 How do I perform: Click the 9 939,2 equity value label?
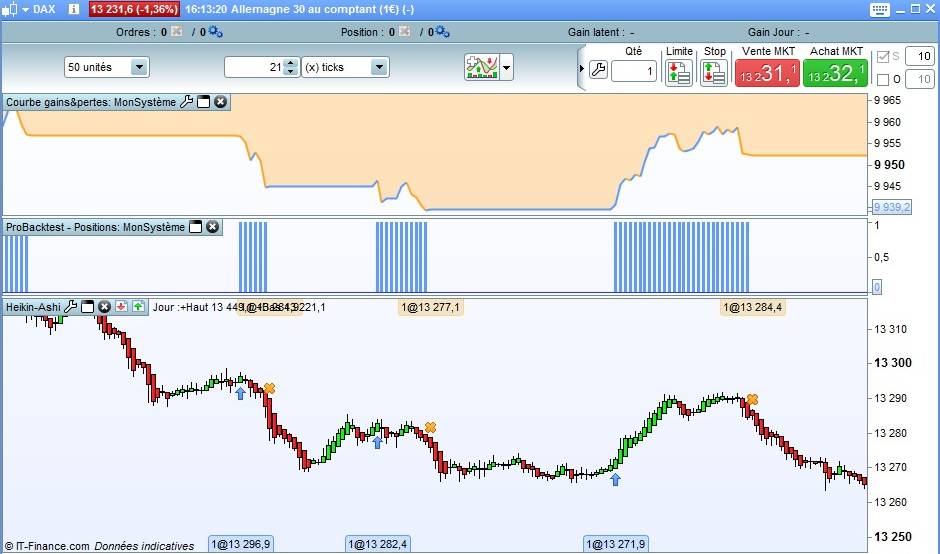tap(891, 207)
